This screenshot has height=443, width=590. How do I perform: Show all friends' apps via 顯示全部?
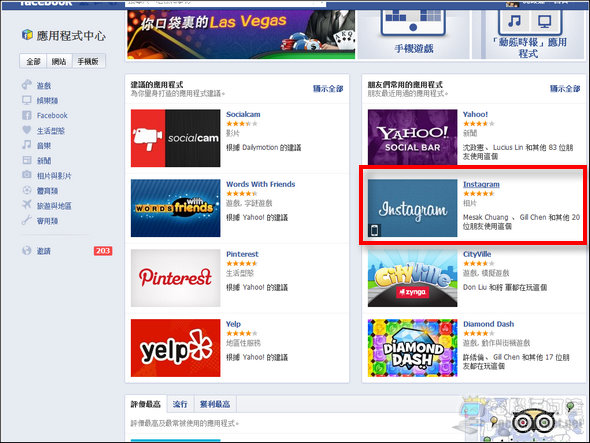(x=565, y=88)
